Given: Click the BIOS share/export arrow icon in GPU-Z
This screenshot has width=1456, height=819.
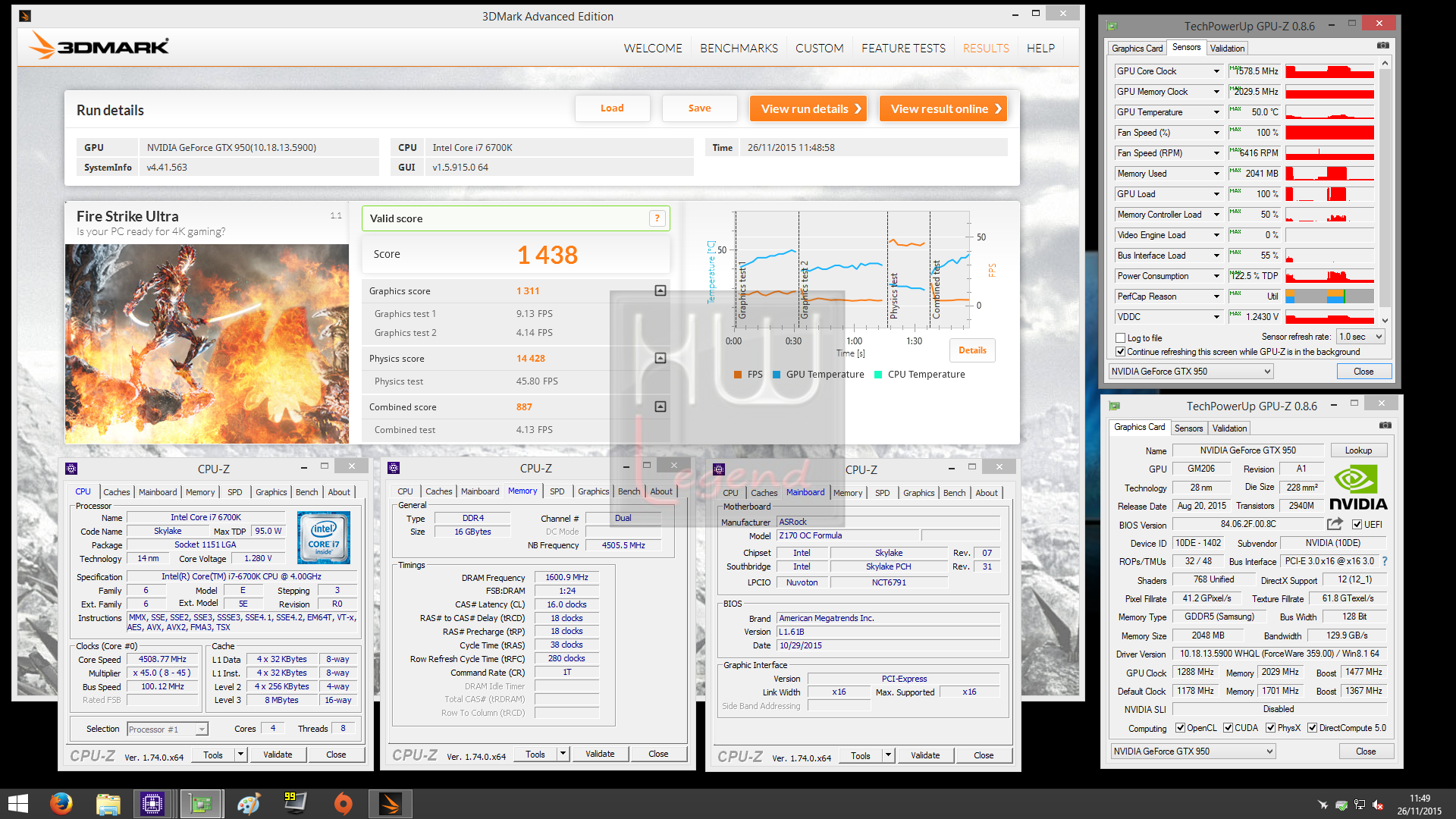Looking at the screenshot, I should (x=1335, y=524).
